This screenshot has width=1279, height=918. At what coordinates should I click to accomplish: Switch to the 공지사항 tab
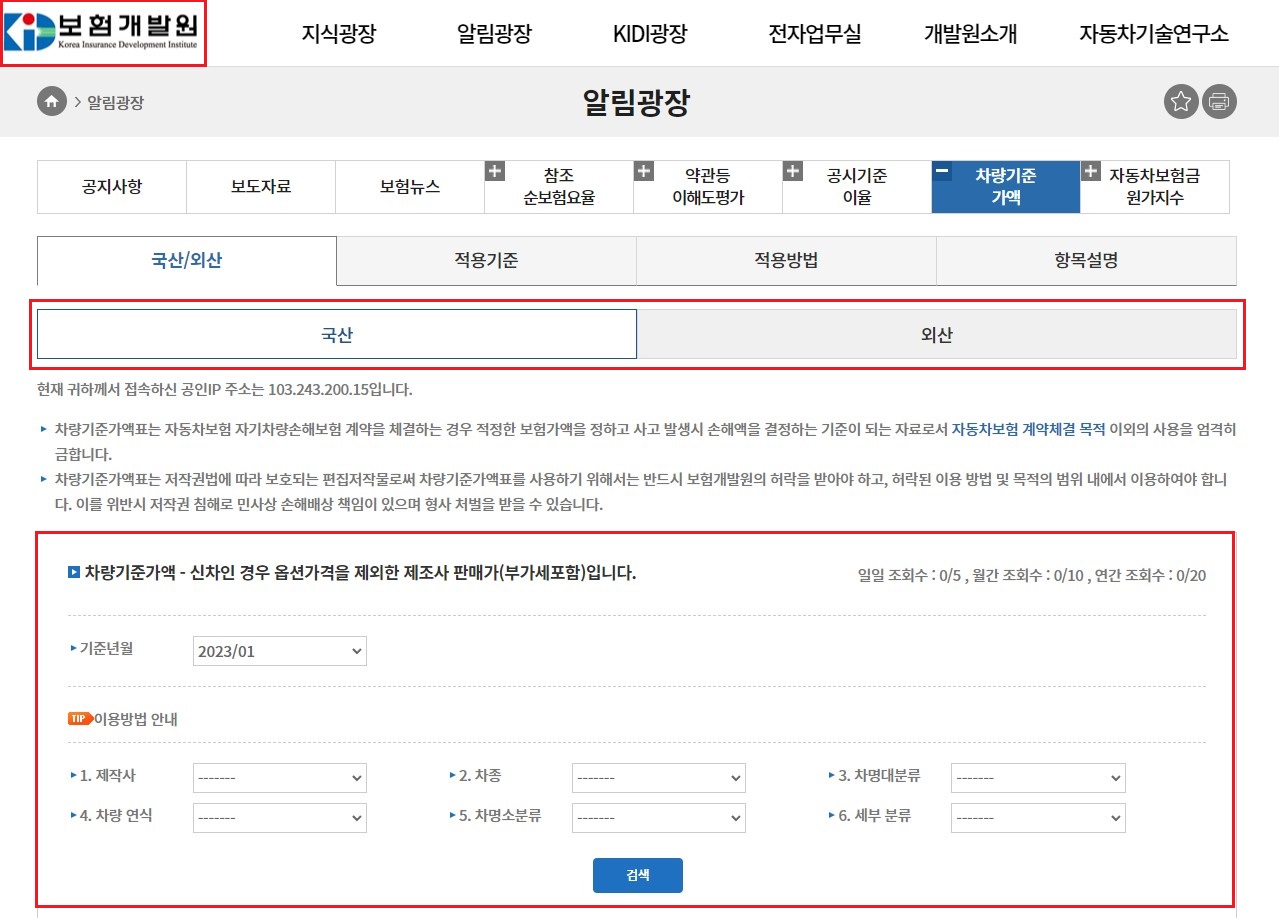(x=111, y=186)
